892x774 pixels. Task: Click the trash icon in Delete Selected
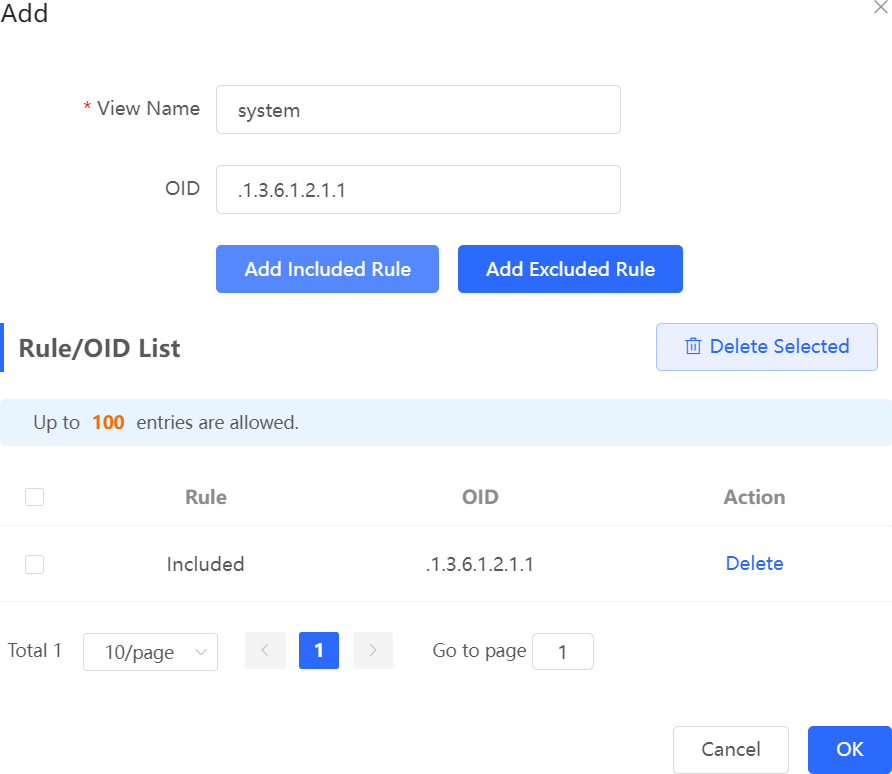(x=693, y=347)
